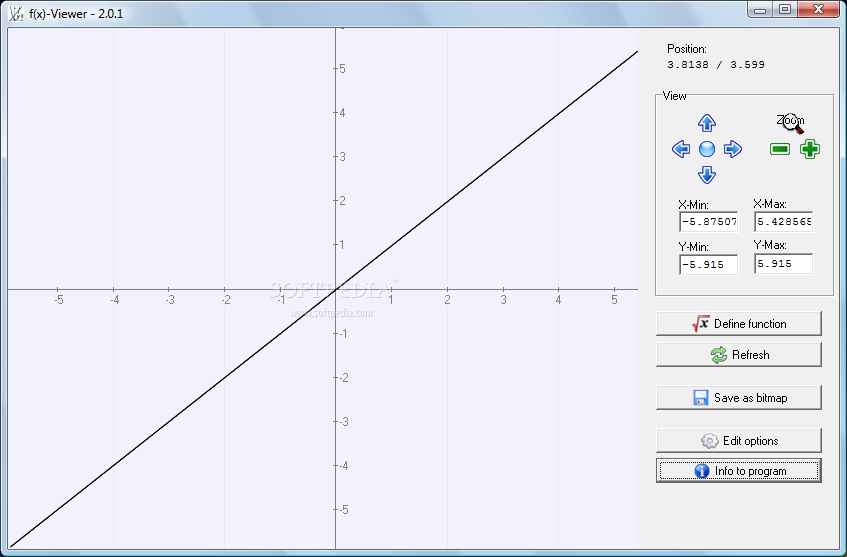Save the graph as bitmap

point(738,398)
